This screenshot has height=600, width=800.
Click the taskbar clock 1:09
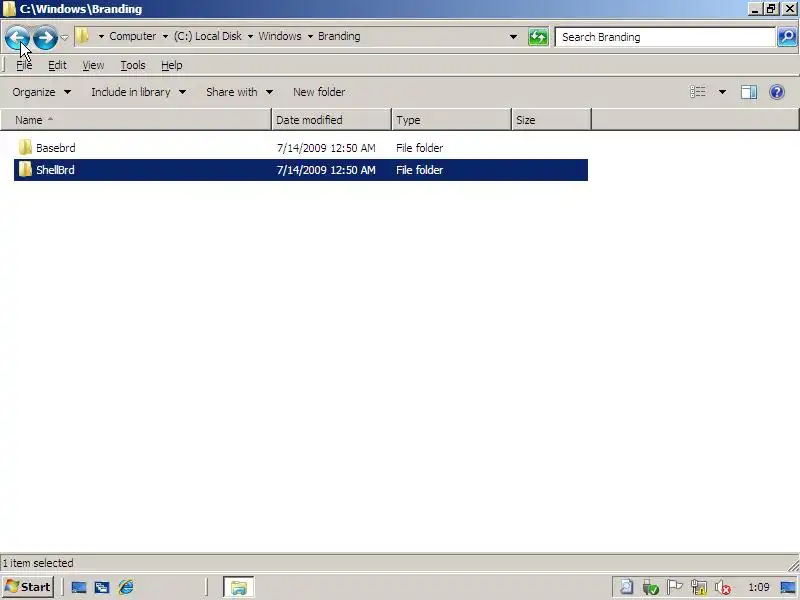pos(759,587)
